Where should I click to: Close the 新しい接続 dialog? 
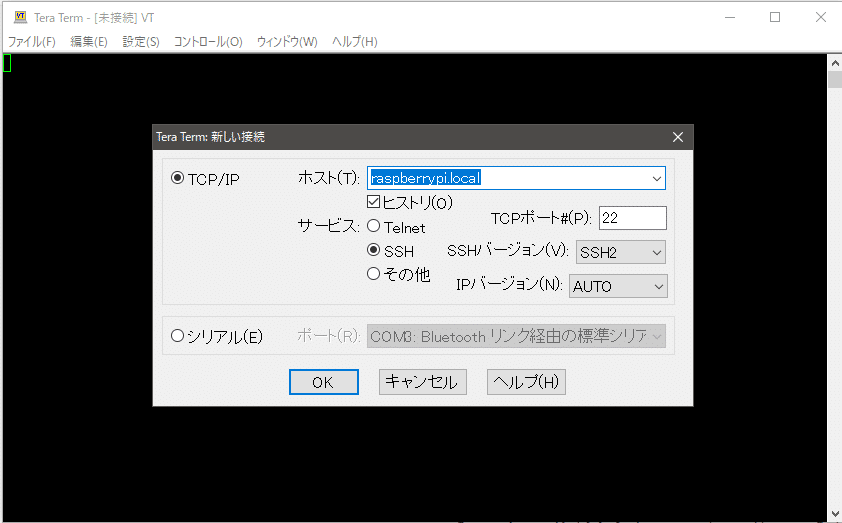click(678, 137)
